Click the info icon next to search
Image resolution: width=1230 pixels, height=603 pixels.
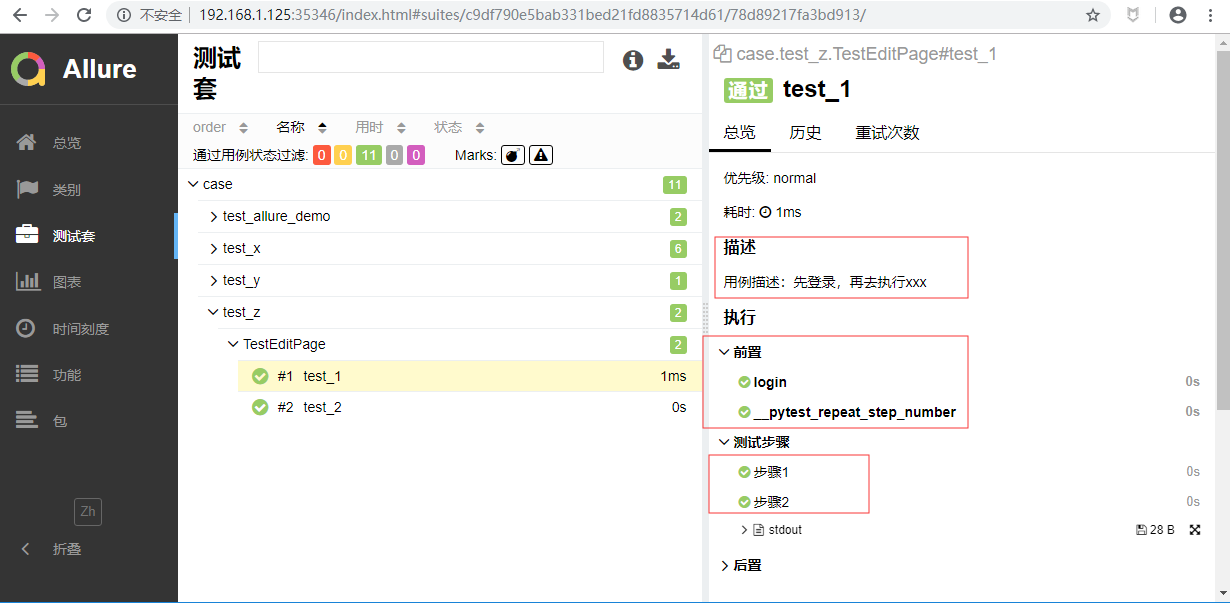click(633, 60)
